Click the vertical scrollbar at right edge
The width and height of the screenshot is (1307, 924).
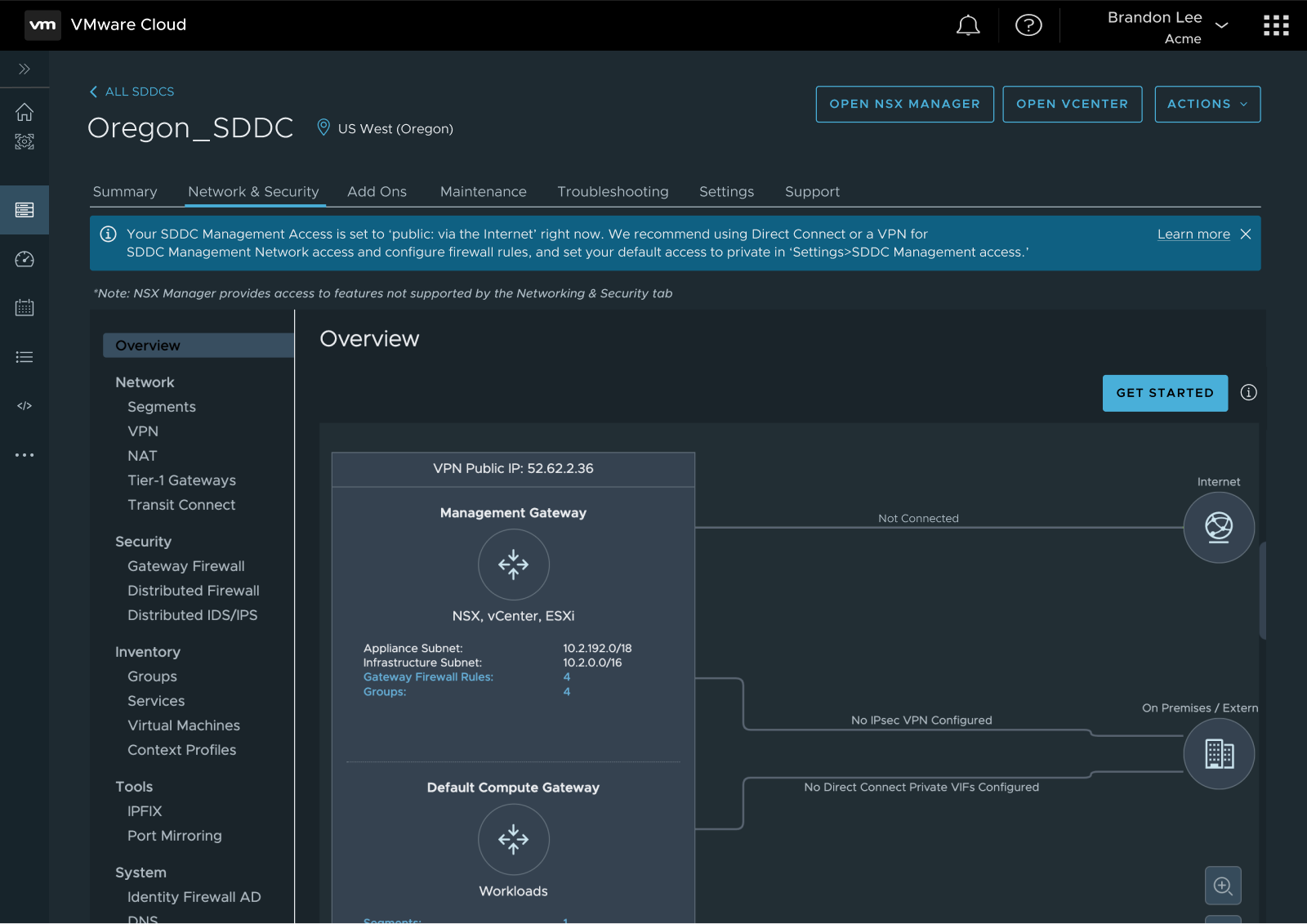point(1263,590)
